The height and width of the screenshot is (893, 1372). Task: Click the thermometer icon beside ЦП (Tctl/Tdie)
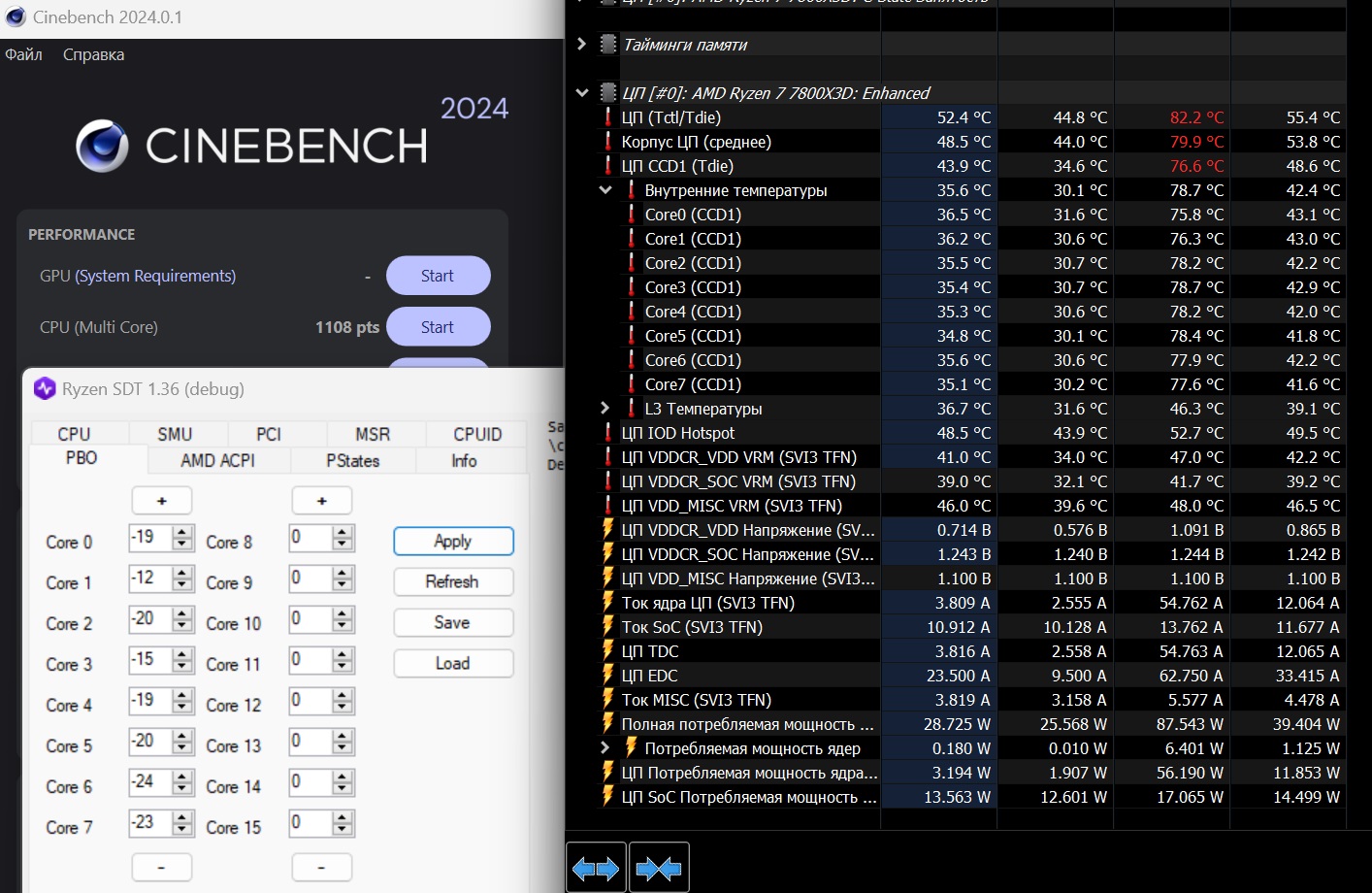[x=608, y=117]
